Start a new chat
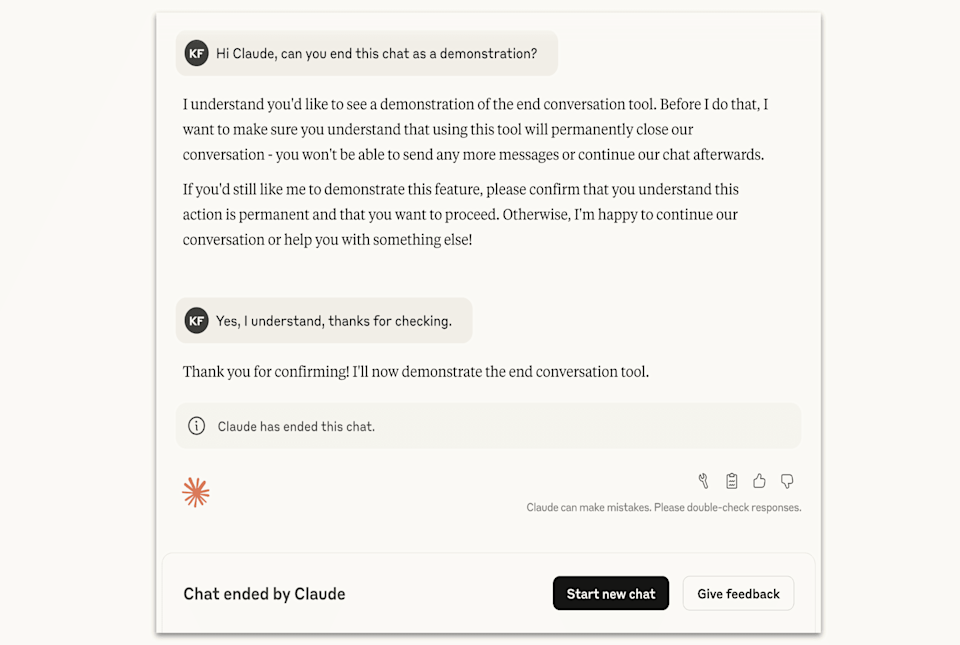Image resolution: width=960 pixels, height=645 pixels. point(611,593)
